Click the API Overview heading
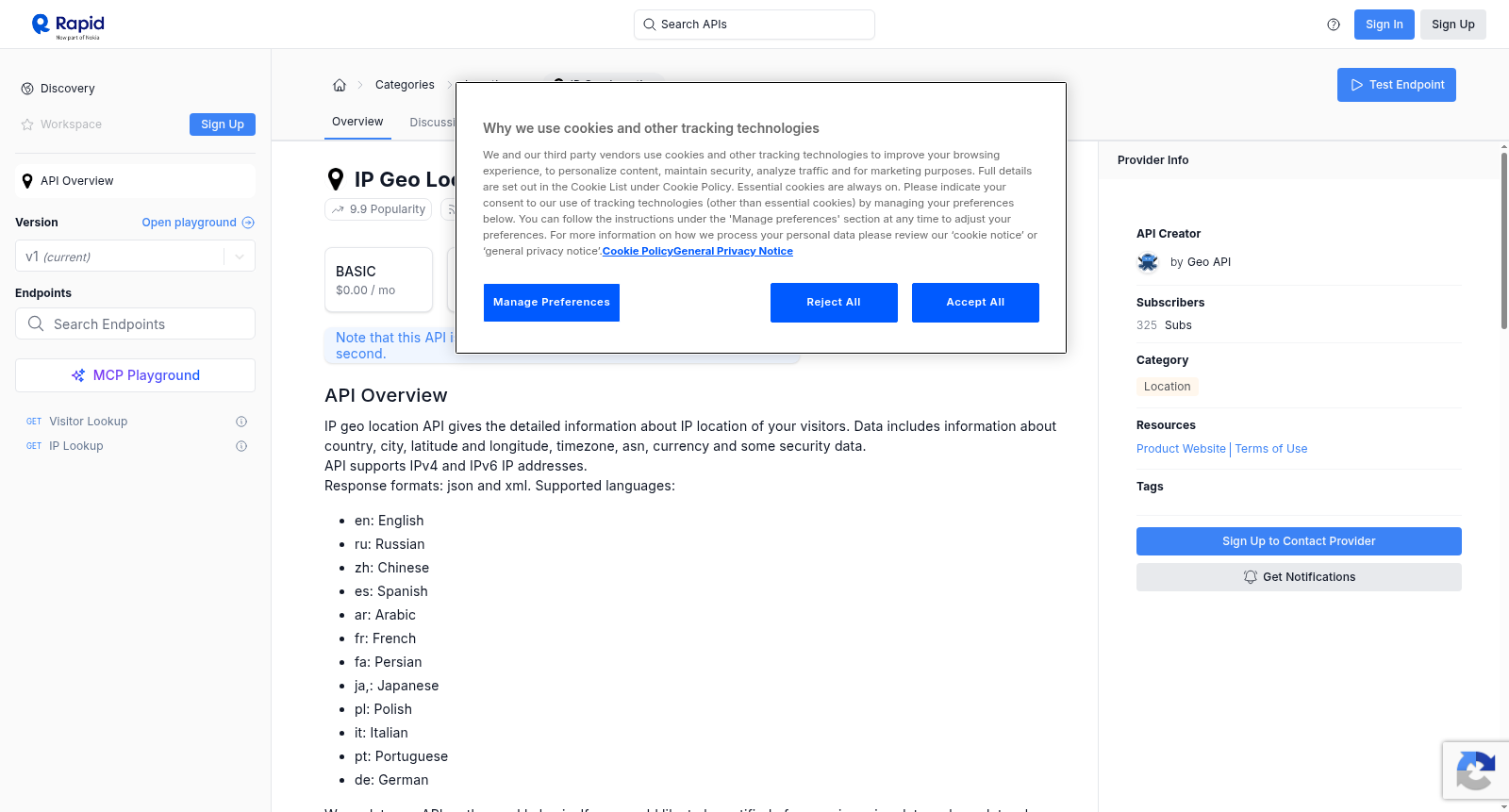Viewport: 1509px width, 812px height. coord(386,395)
